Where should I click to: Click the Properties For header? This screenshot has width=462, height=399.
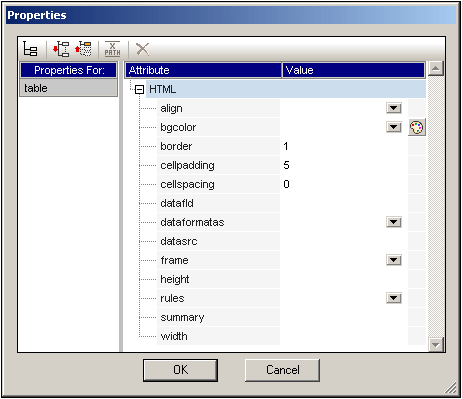69,70
